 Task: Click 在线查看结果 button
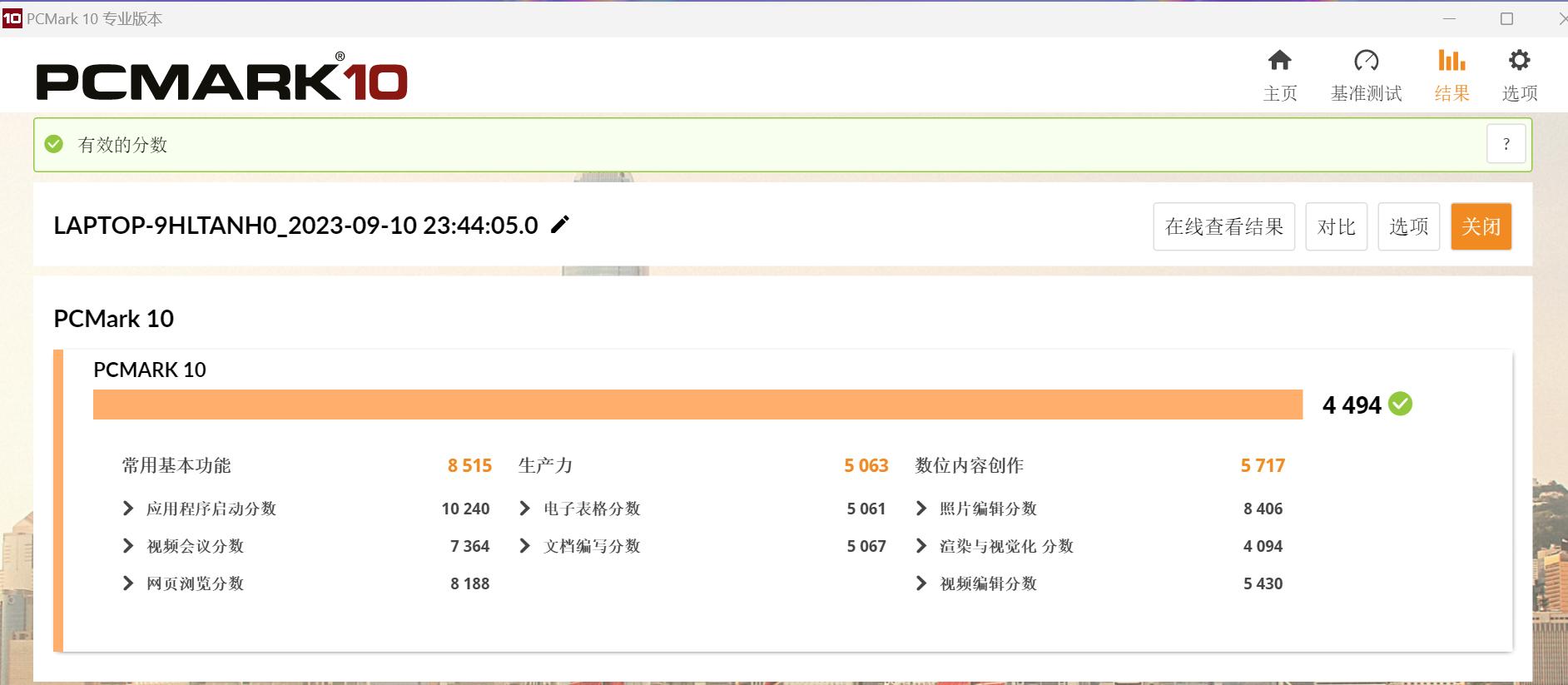tap(1223, 226)
